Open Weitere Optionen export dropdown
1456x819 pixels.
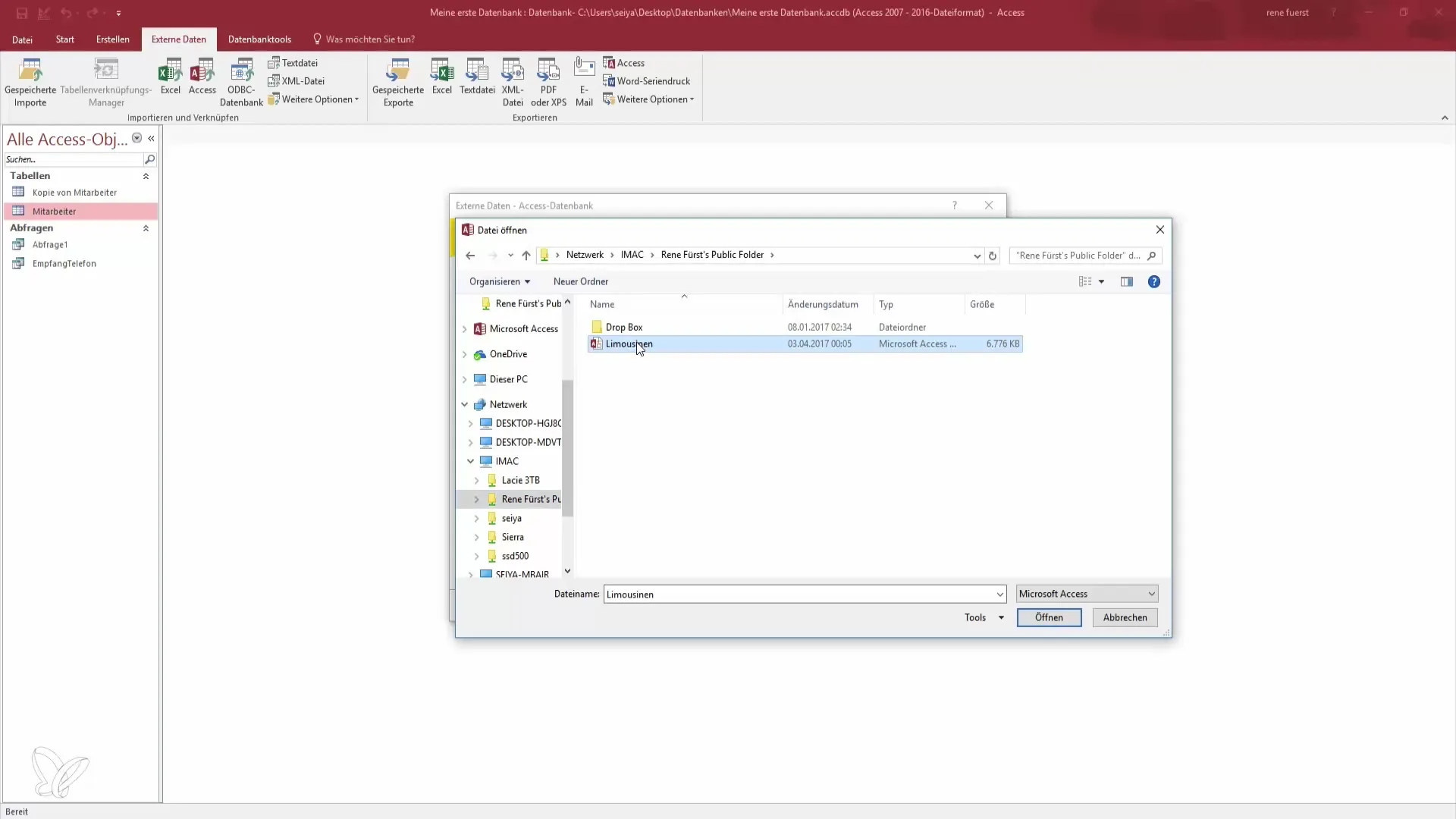coord(648,99)
